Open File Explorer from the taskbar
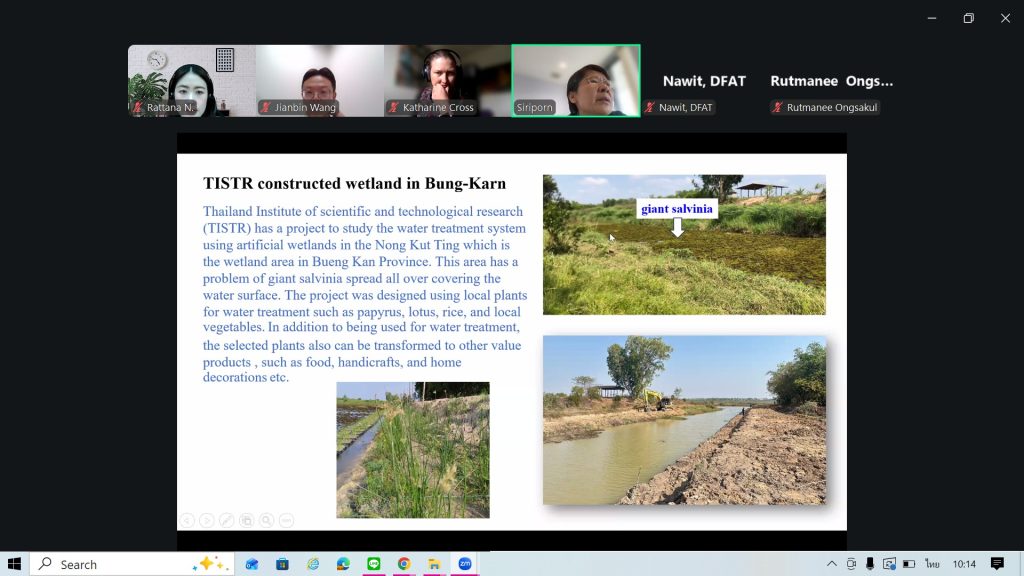The width and height of the screenshot is (1024, 576). pyautogui.click(x=434, y=564)
